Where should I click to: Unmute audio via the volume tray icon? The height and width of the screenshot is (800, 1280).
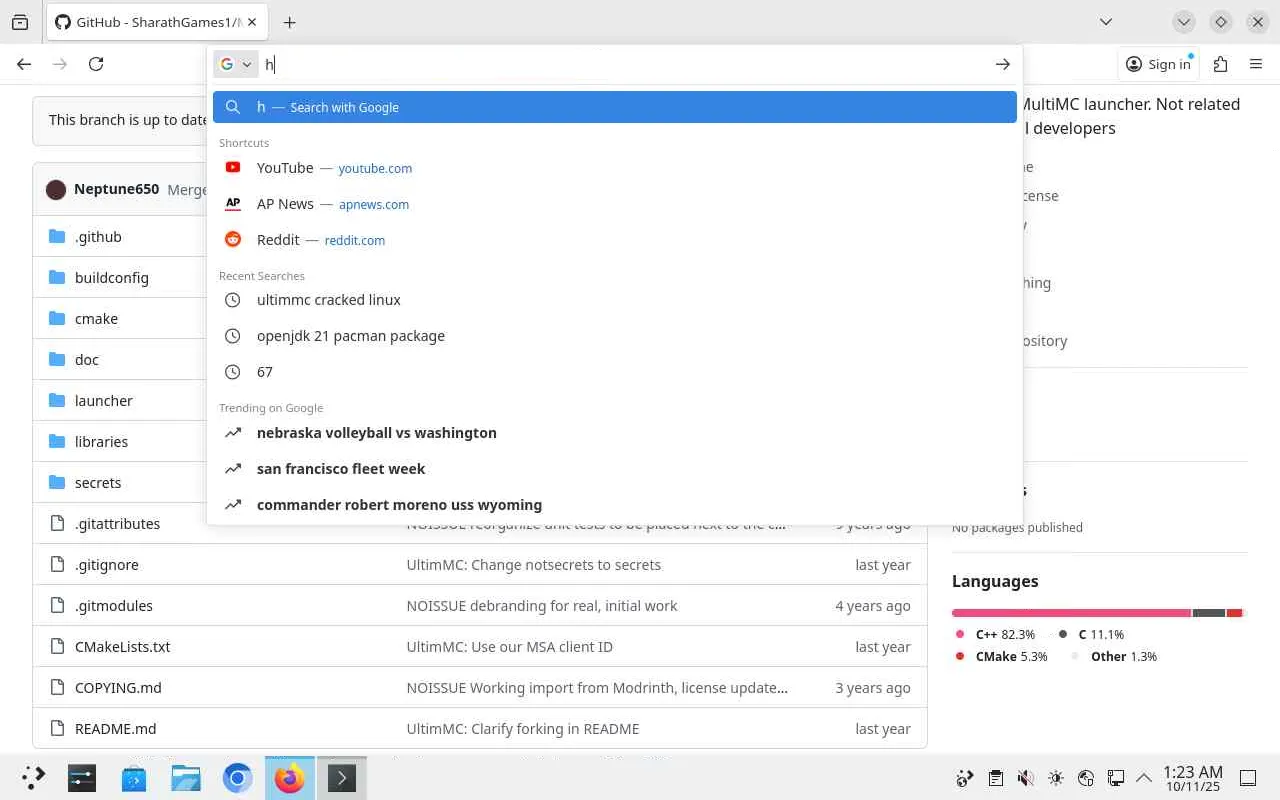click(1025, 778)
